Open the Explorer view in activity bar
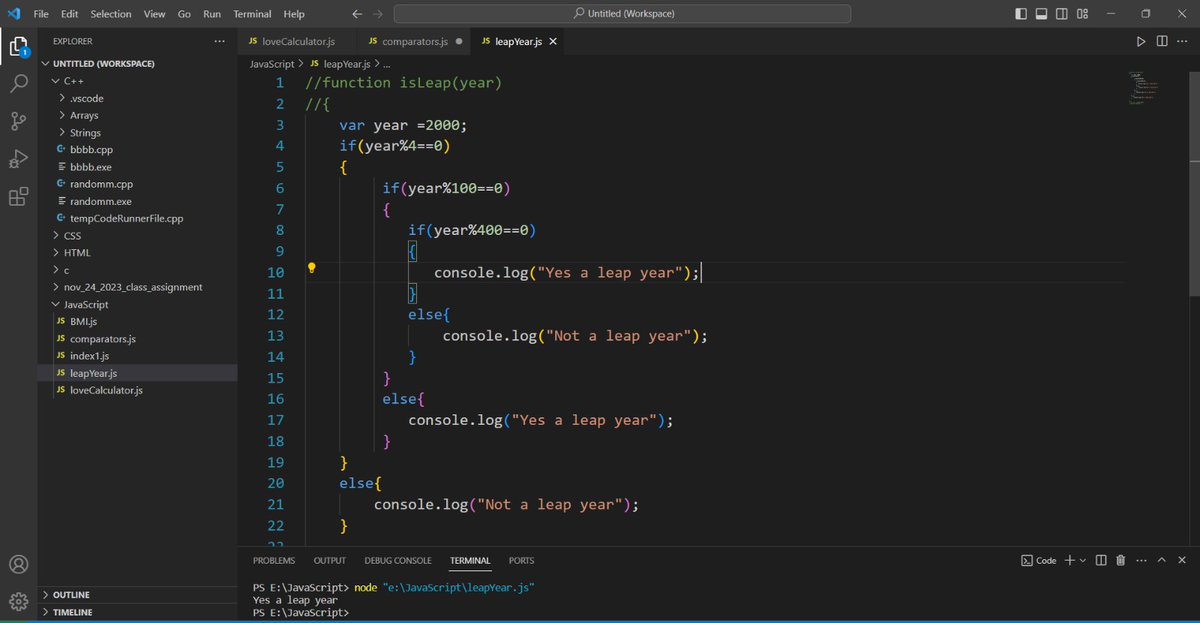Screen dimensions: 1200x623 point(18,46)
